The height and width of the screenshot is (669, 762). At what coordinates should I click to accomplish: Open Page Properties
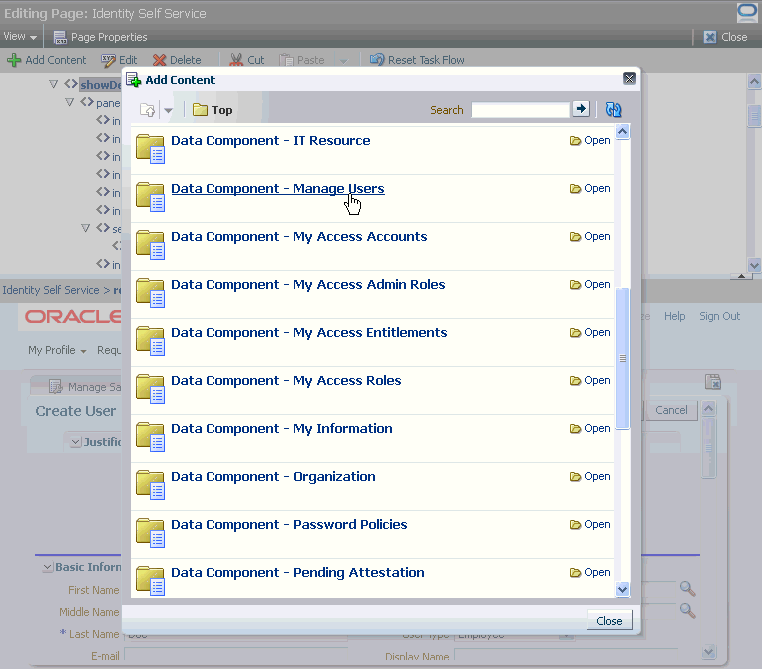(x=100, y=37)
